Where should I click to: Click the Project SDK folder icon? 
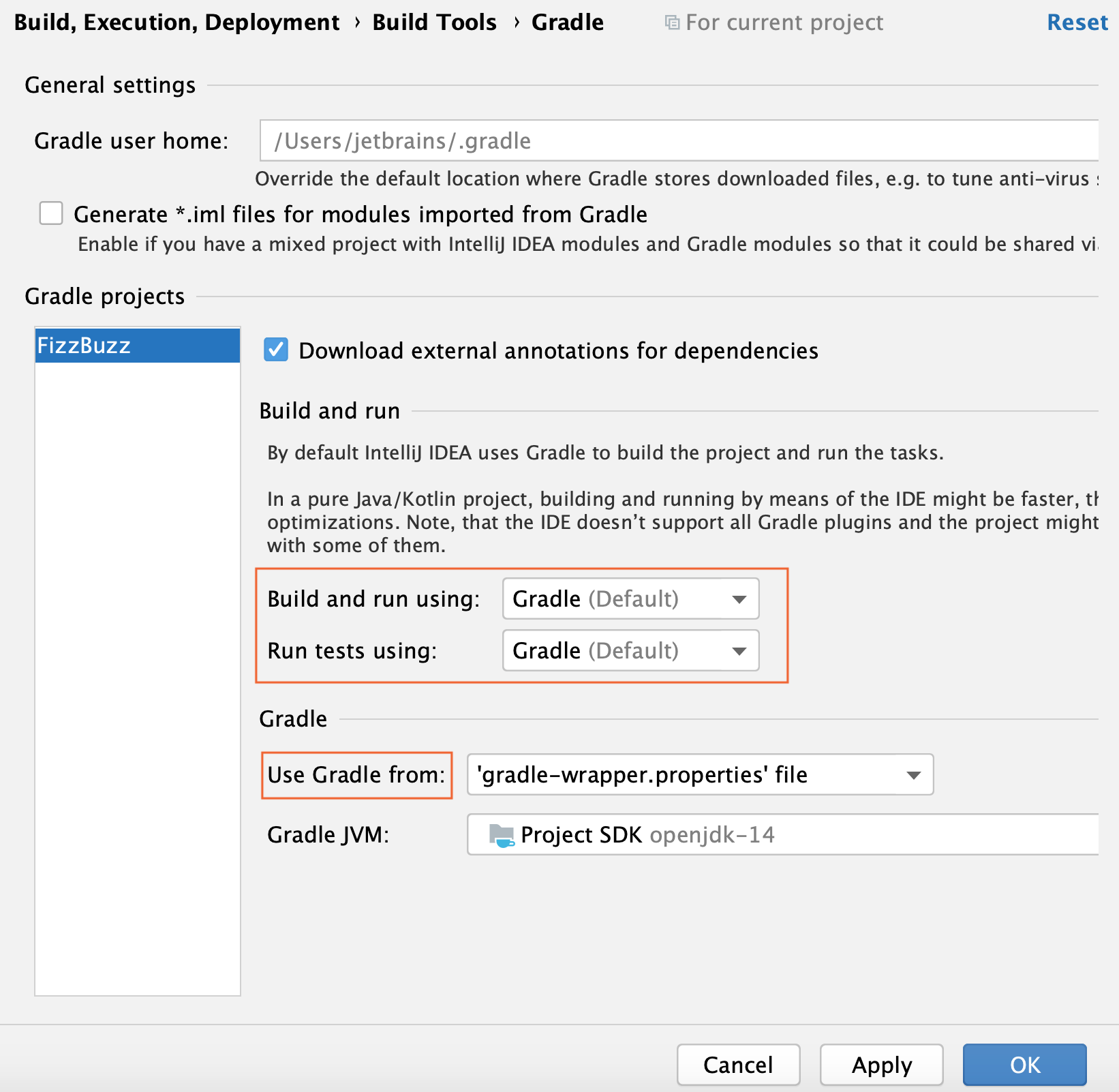pos(502,835)
